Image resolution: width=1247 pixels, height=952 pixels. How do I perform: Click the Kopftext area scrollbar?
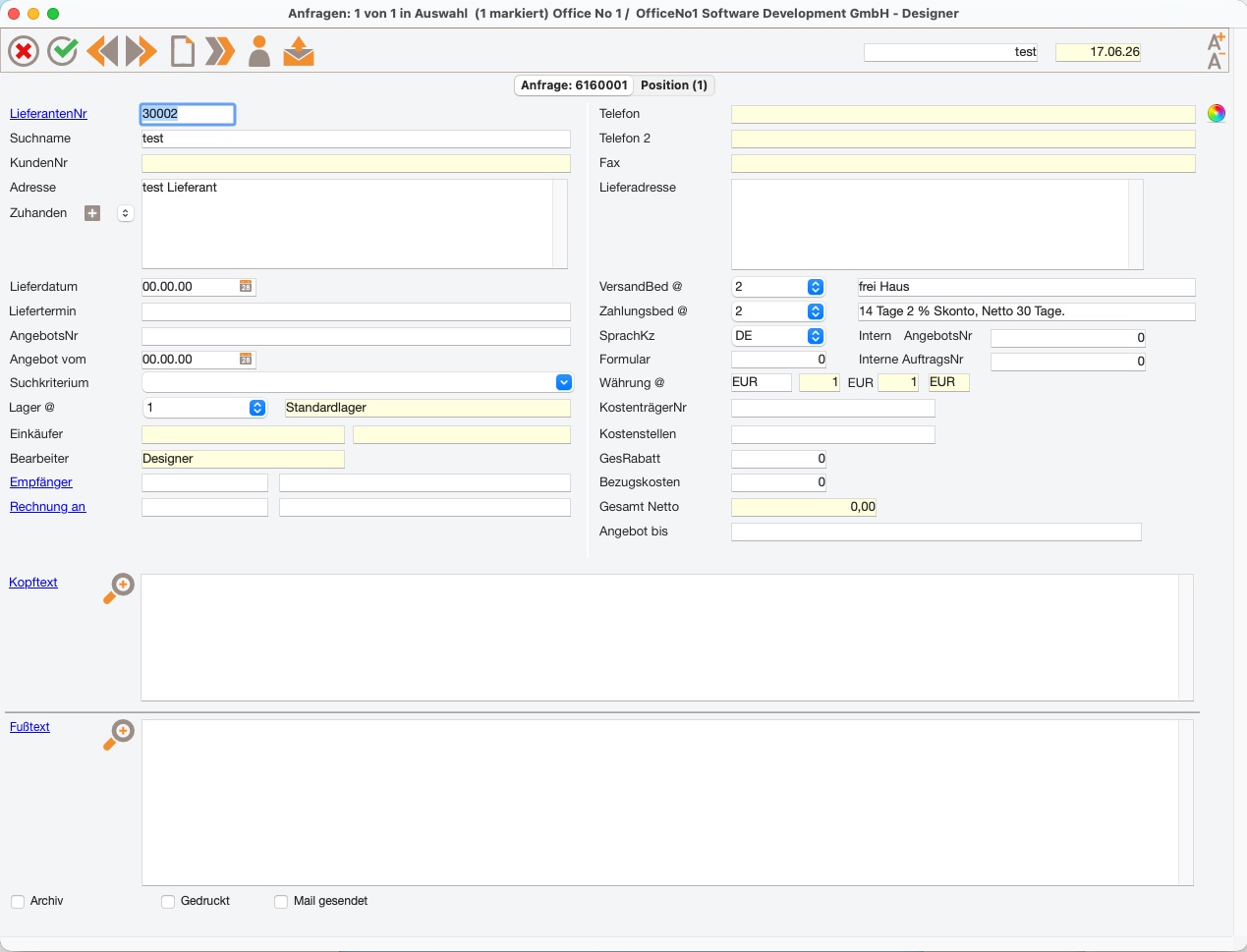pos(1186,638)
